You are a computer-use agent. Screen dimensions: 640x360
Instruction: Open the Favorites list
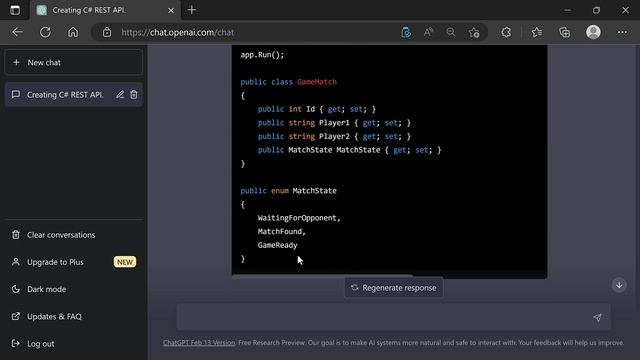coord(537,32)
